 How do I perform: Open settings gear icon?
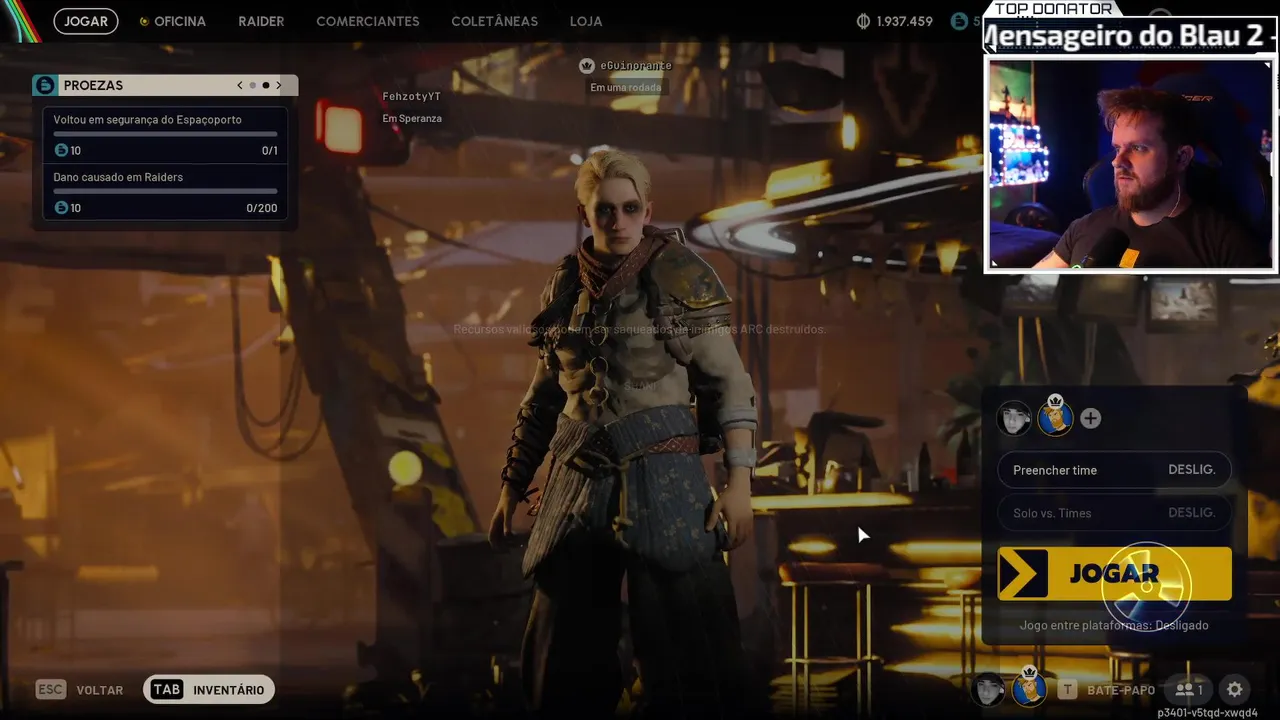point(1235,689)
